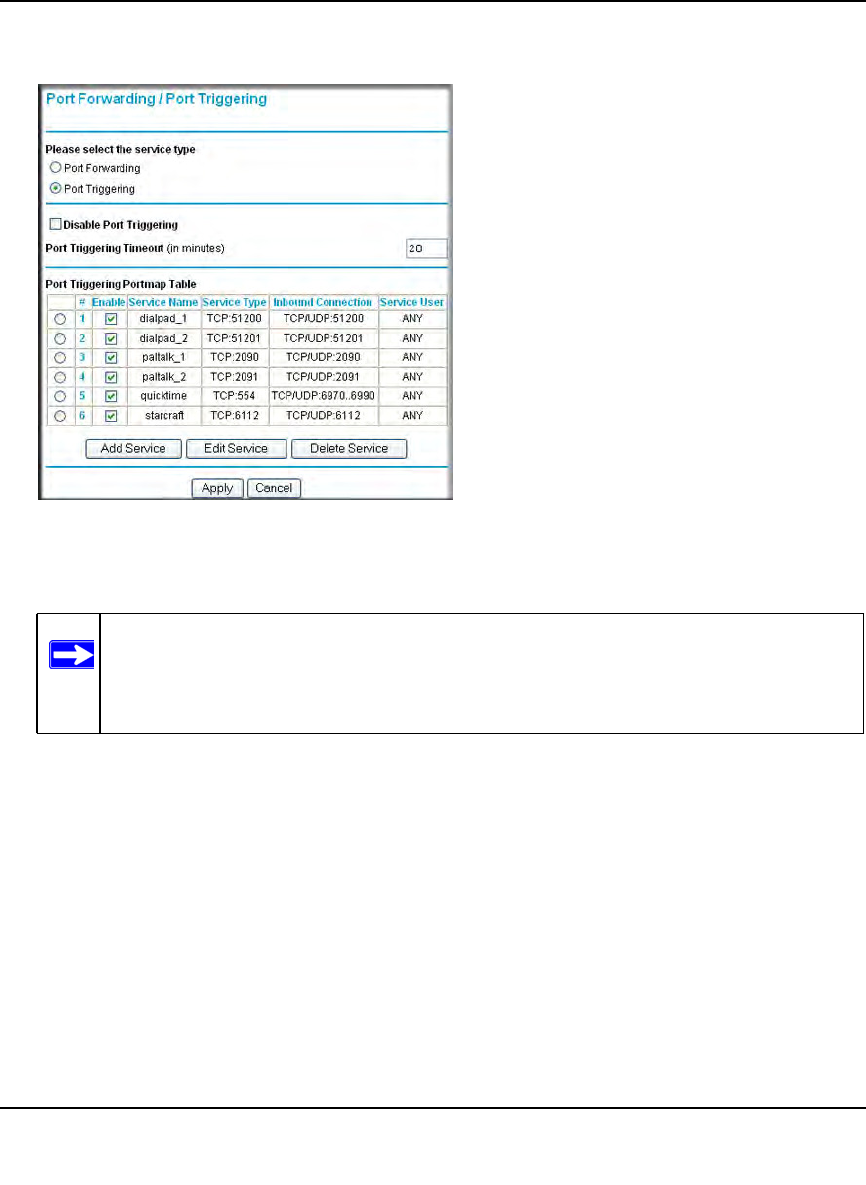866x1185 pixels.
Task: Click the Enable column header
Action: coord(109,302)
